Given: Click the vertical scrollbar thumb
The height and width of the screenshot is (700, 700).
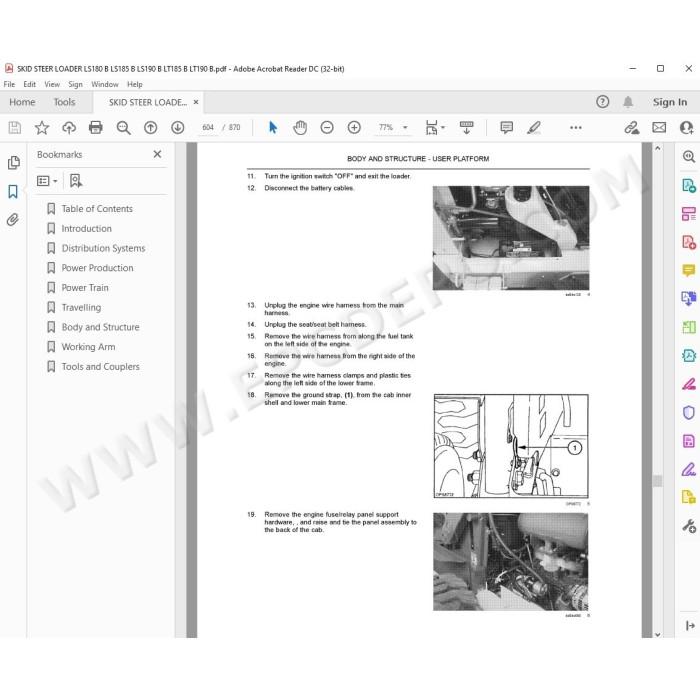Looking at the screenshot, I should tap(658, 481).
